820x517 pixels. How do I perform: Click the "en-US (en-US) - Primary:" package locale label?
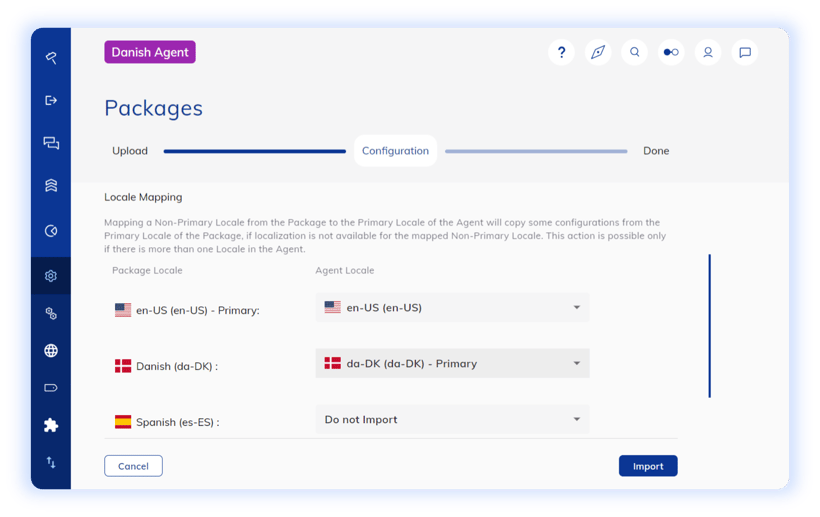tap(198, 310)
